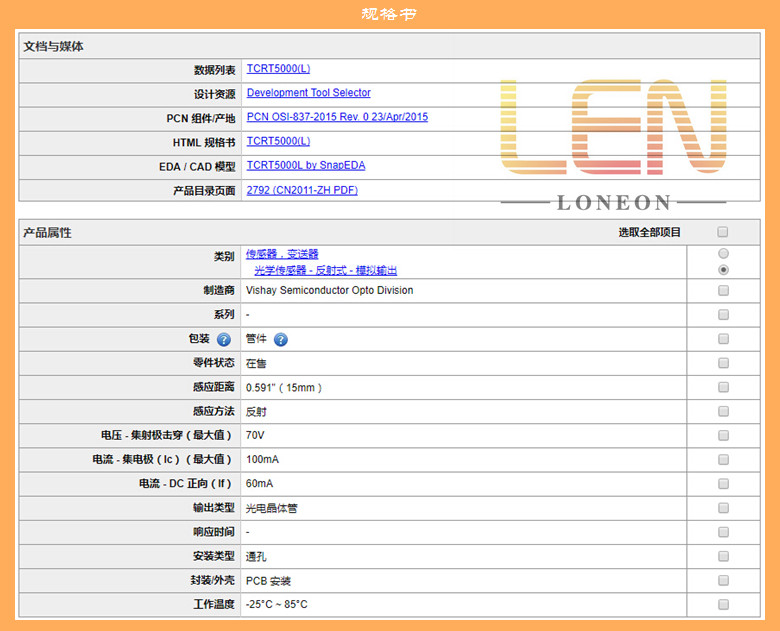Open 光学传感器 - 反射式 - 模拟输出 link
This screenshot has width=780, height=631.
(x=326, y=270)
